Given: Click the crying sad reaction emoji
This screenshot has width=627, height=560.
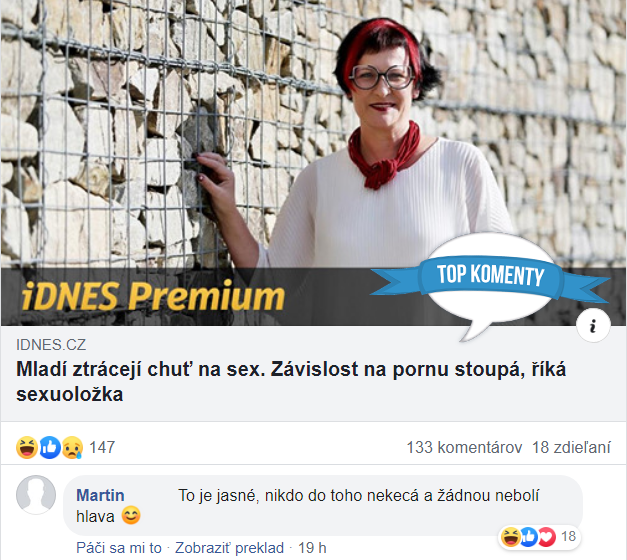Looking at the screenshot, I should coord(72,447).
